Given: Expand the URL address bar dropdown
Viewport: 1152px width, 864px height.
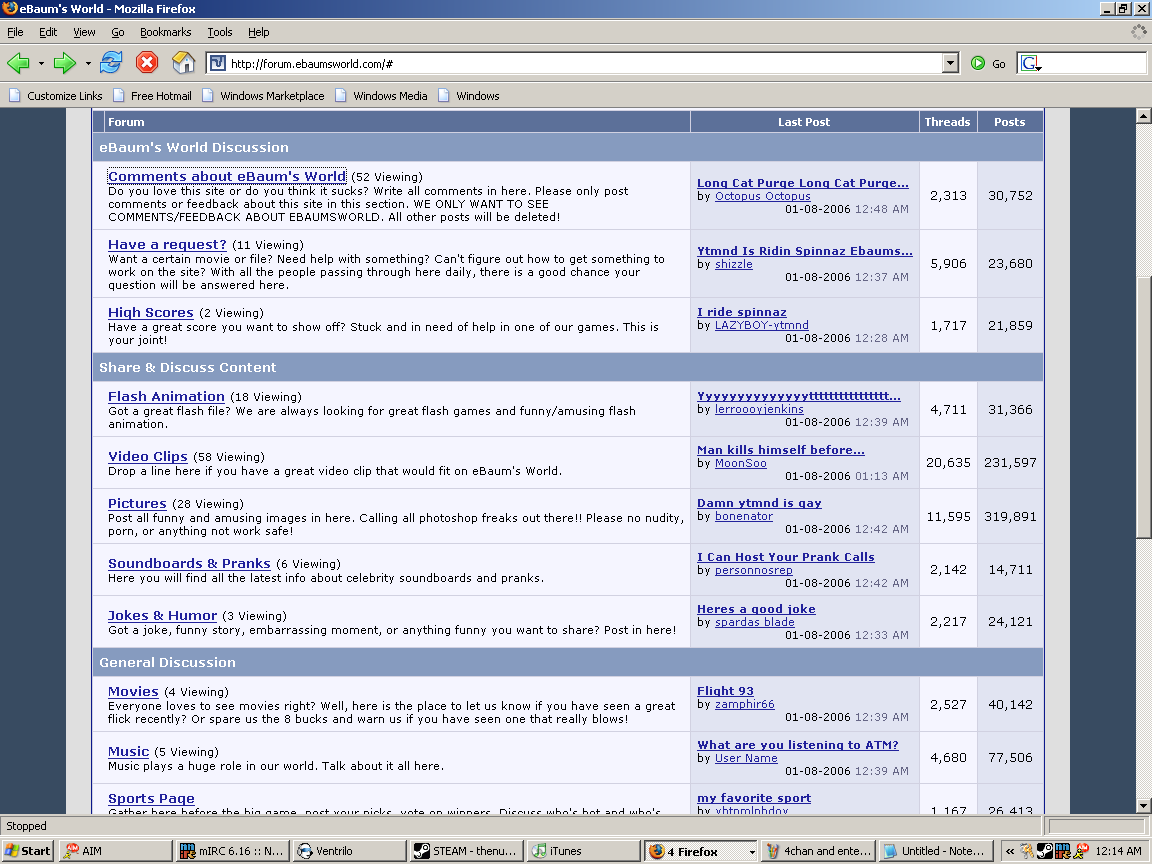Looking at the screenshot, I should tap(950, 63).
